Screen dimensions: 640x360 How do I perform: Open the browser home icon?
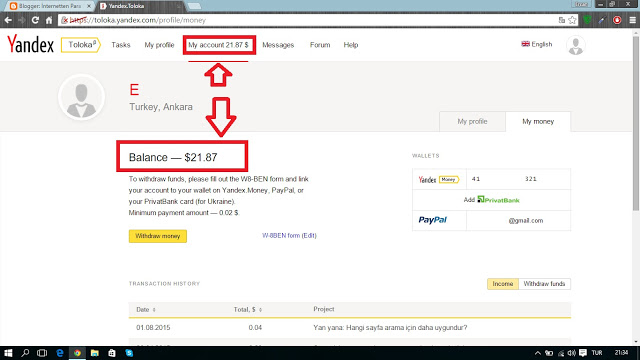click(x=49, y=20)
